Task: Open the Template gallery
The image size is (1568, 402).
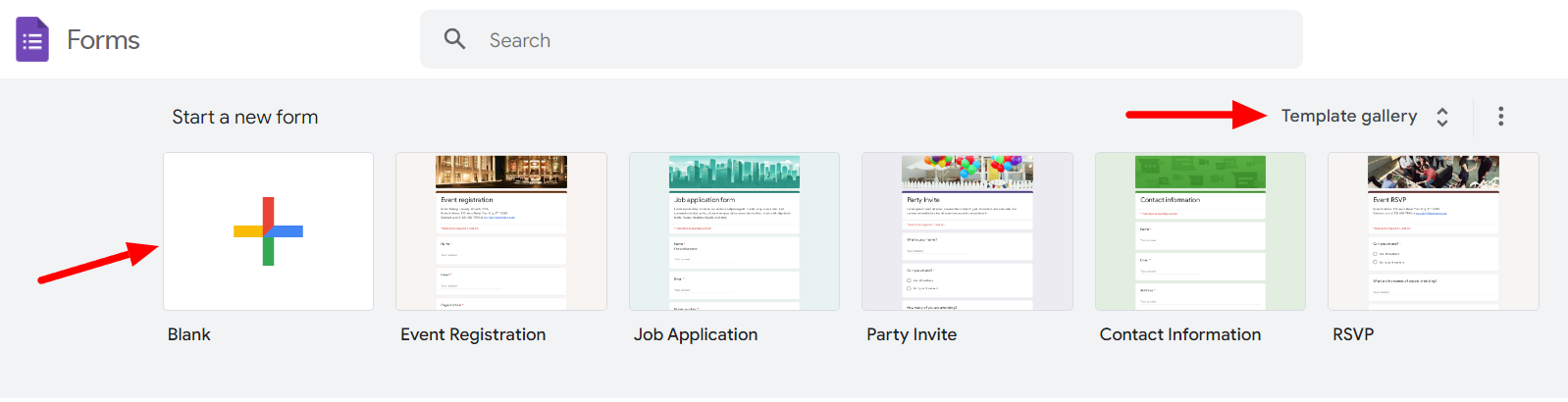Action: [x=1349, y=116]
